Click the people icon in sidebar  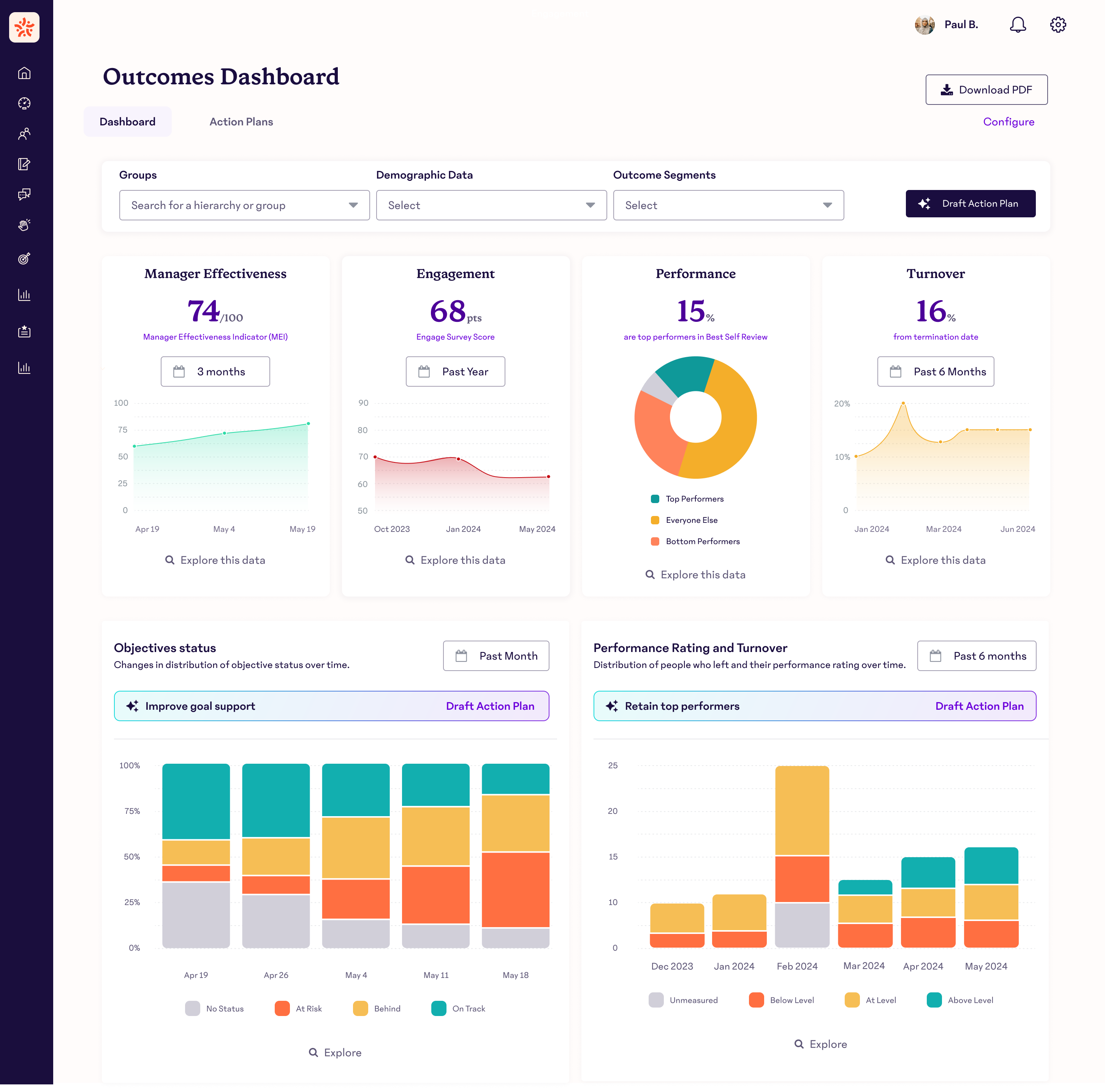(x=24, y=134)
